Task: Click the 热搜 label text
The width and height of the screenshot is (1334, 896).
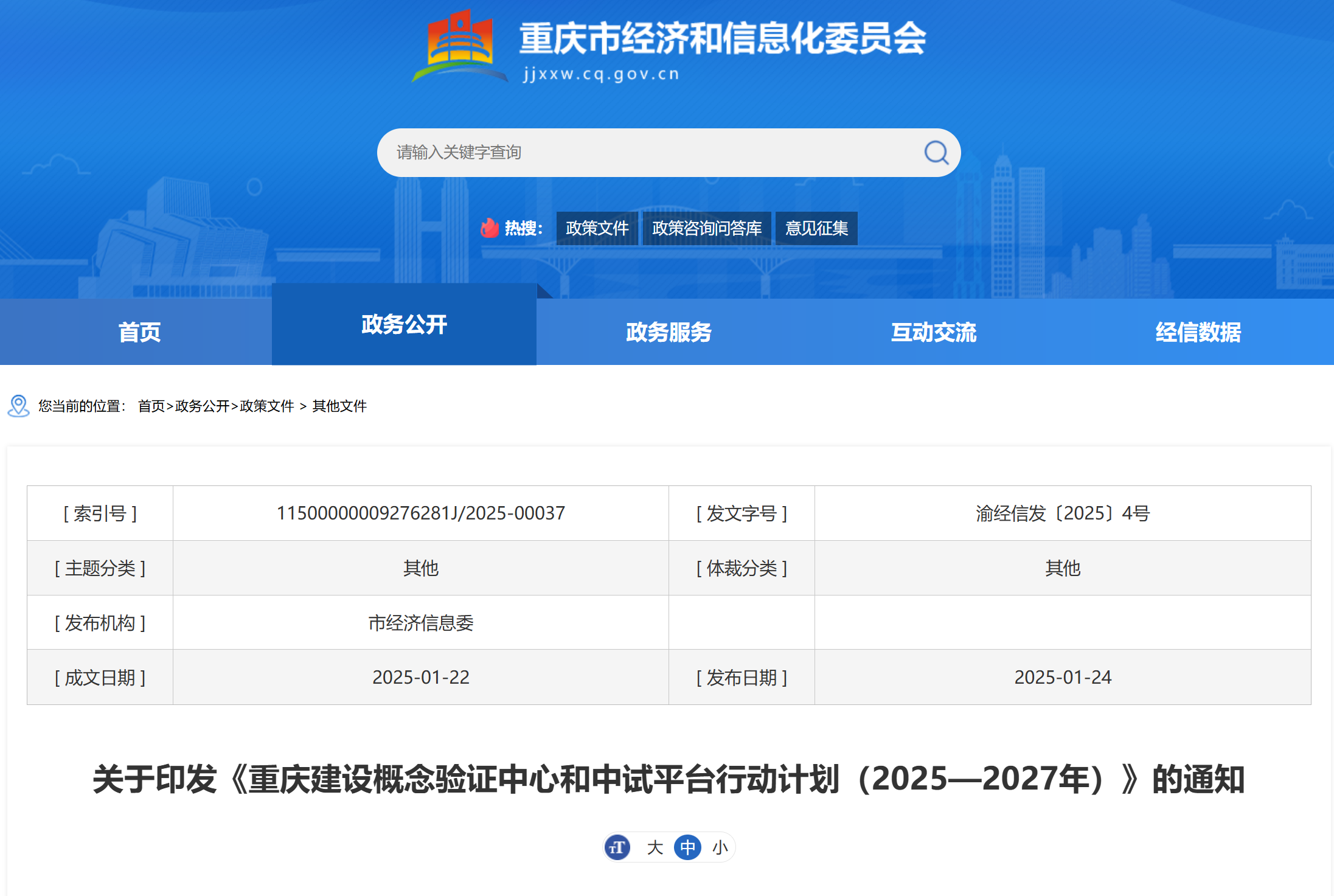Action: [524, 228]
